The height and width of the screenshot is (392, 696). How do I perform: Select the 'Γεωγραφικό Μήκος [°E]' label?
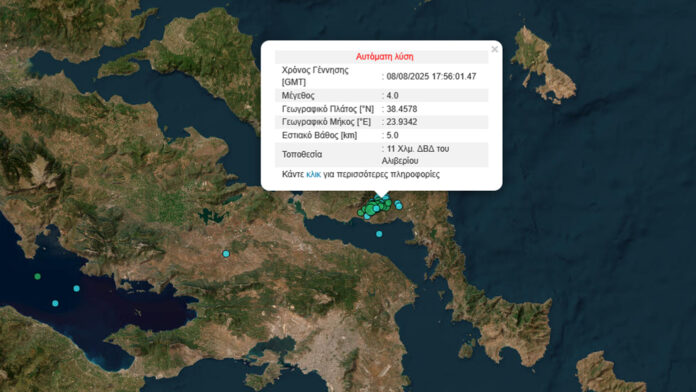coord(326,122)
